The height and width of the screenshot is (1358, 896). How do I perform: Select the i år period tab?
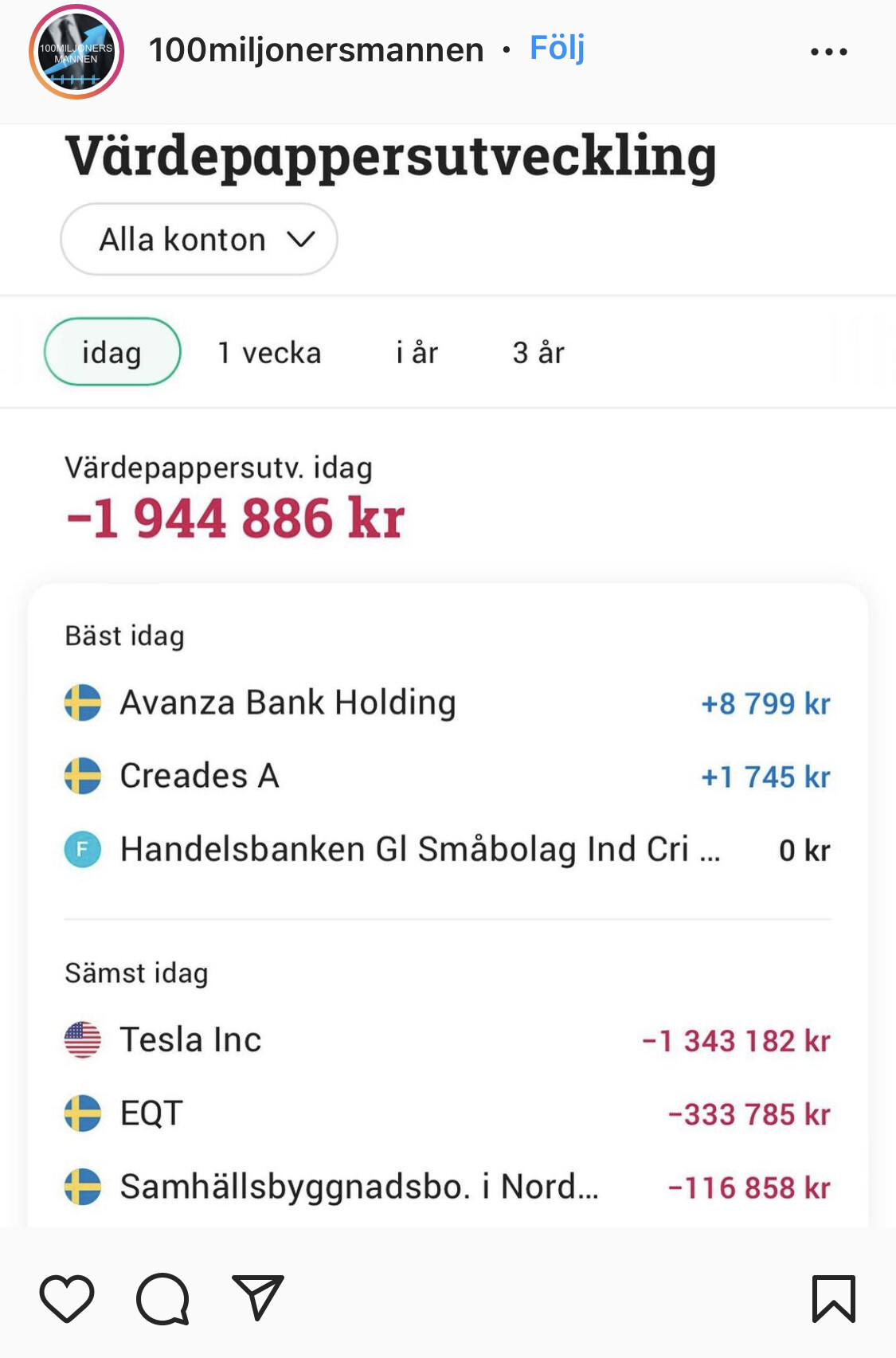pos(417,352)
